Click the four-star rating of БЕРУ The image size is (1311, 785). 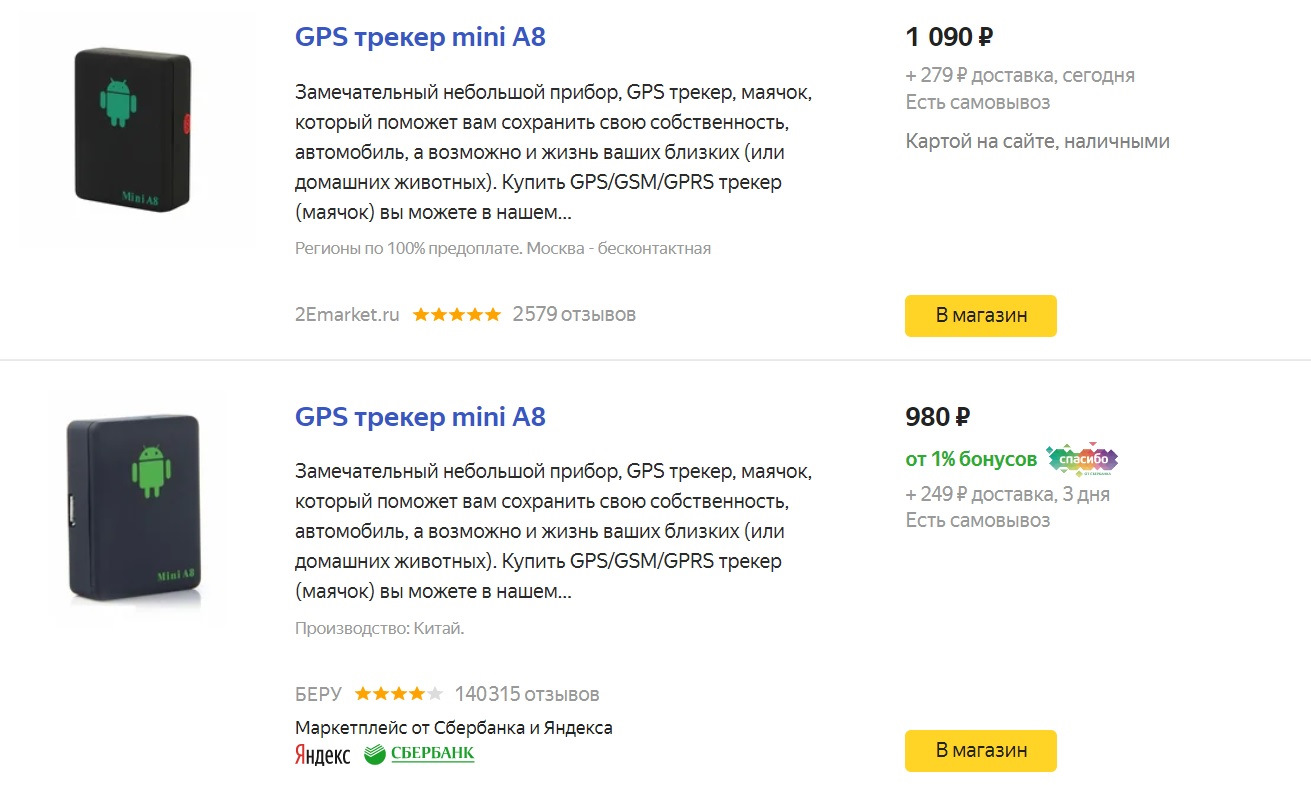pos(399,694)
